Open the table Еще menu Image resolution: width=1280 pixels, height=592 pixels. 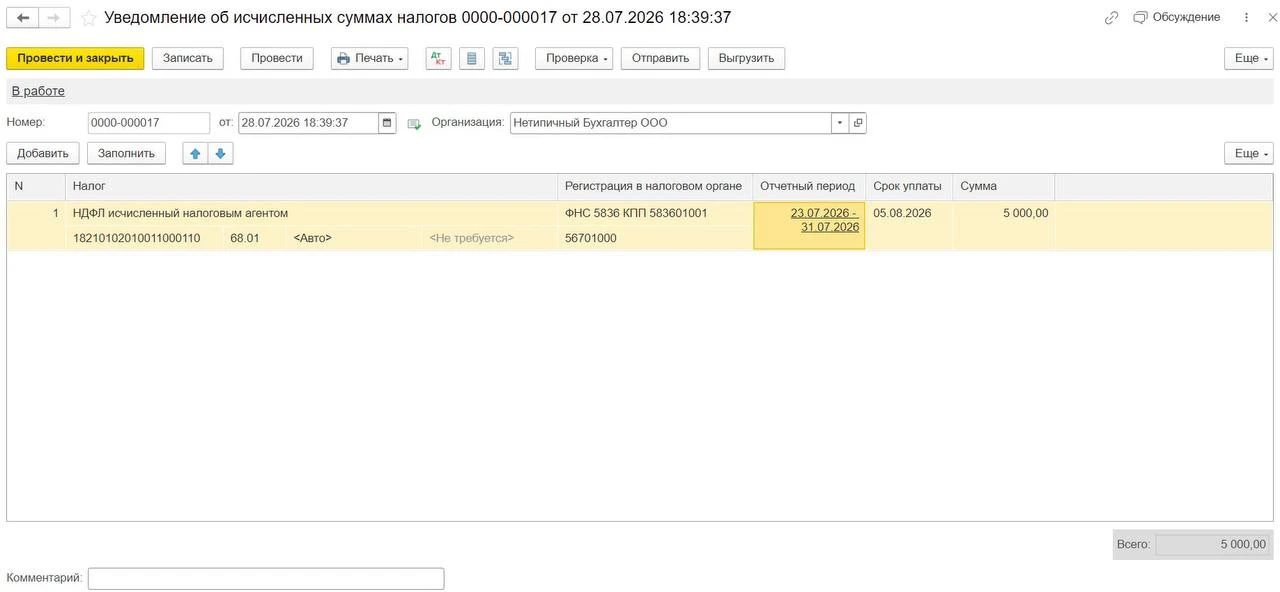tap(1249, 153)
